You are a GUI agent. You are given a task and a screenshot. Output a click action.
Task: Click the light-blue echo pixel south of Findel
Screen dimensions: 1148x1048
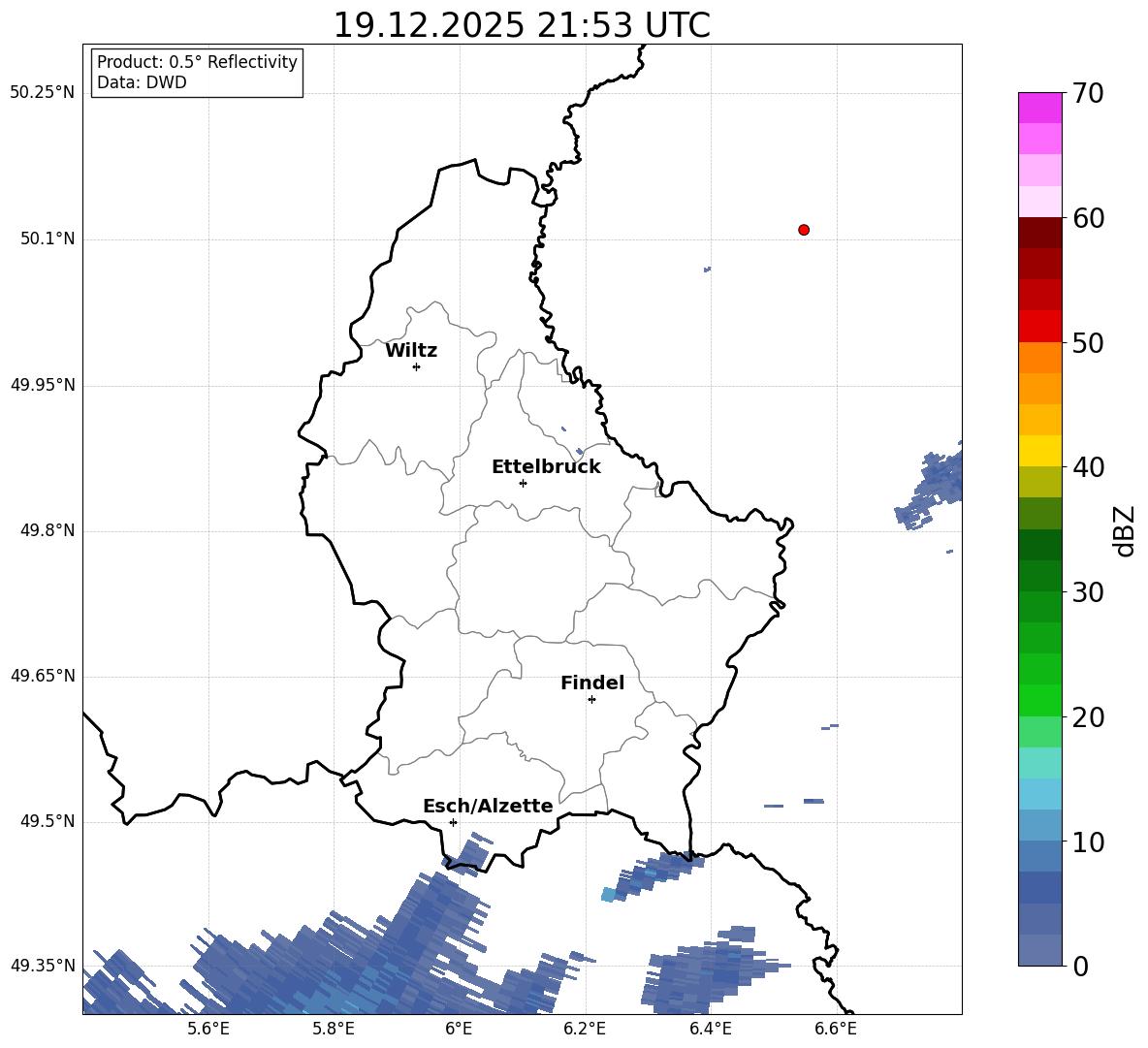[x=608, y=894]
